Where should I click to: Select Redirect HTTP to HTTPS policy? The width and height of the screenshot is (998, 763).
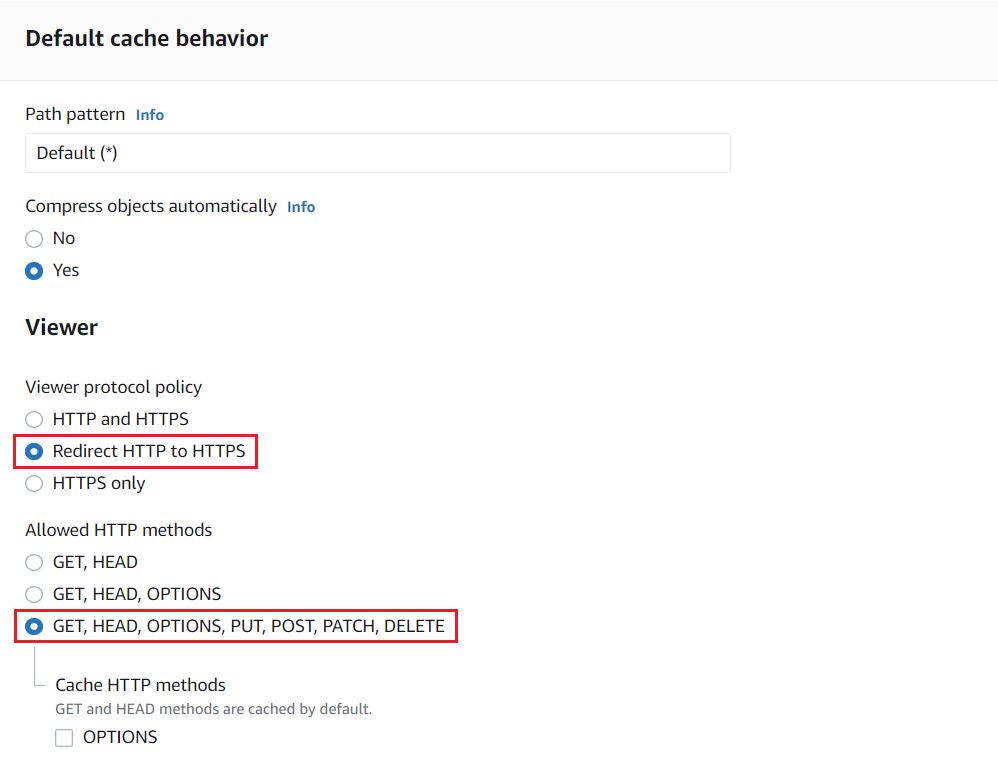click(33, 451)
